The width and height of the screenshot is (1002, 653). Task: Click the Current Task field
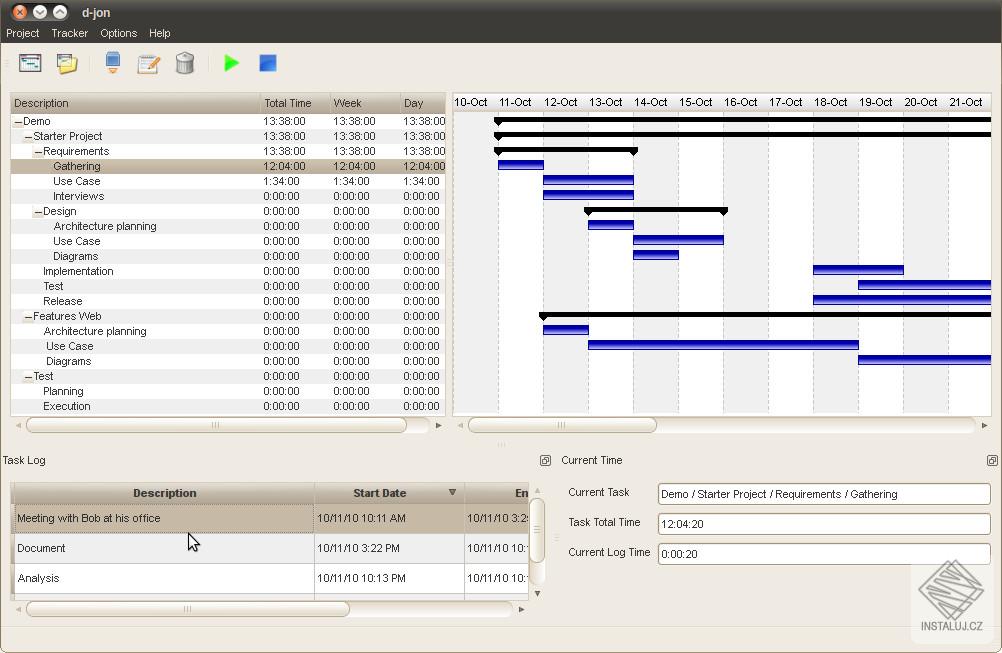(x=824, y=494)
